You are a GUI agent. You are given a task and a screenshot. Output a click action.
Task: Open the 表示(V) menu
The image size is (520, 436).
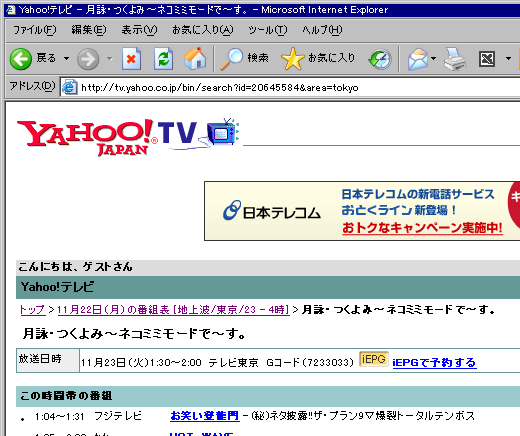coord(139,30)
